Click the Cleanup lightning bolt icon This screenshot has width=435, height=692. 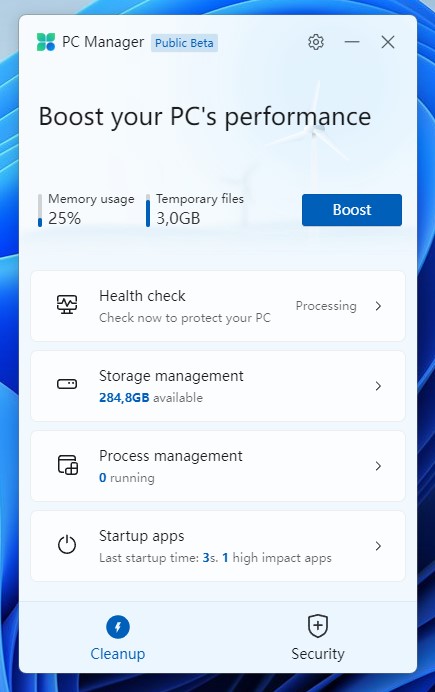(x=118, y=627)
